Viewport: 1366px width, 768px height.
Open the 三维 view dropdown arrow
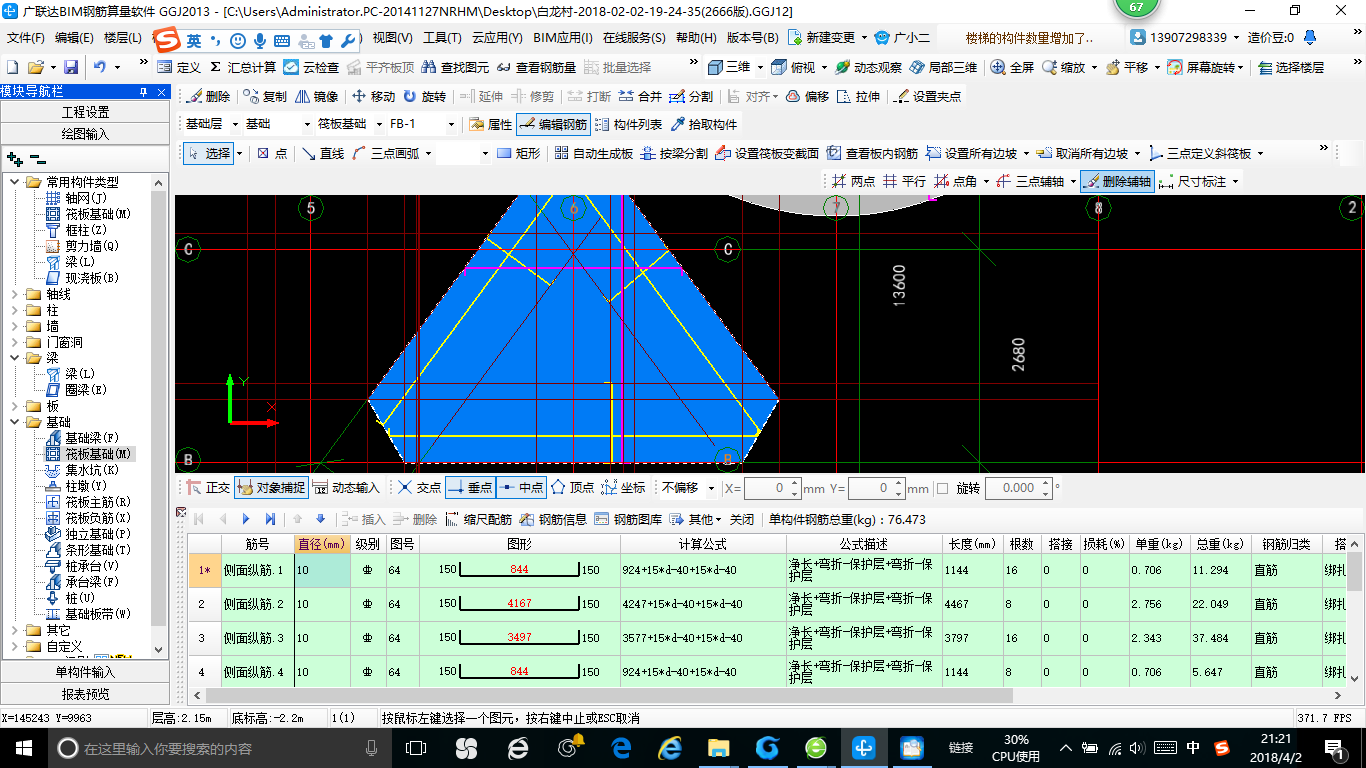760,67
